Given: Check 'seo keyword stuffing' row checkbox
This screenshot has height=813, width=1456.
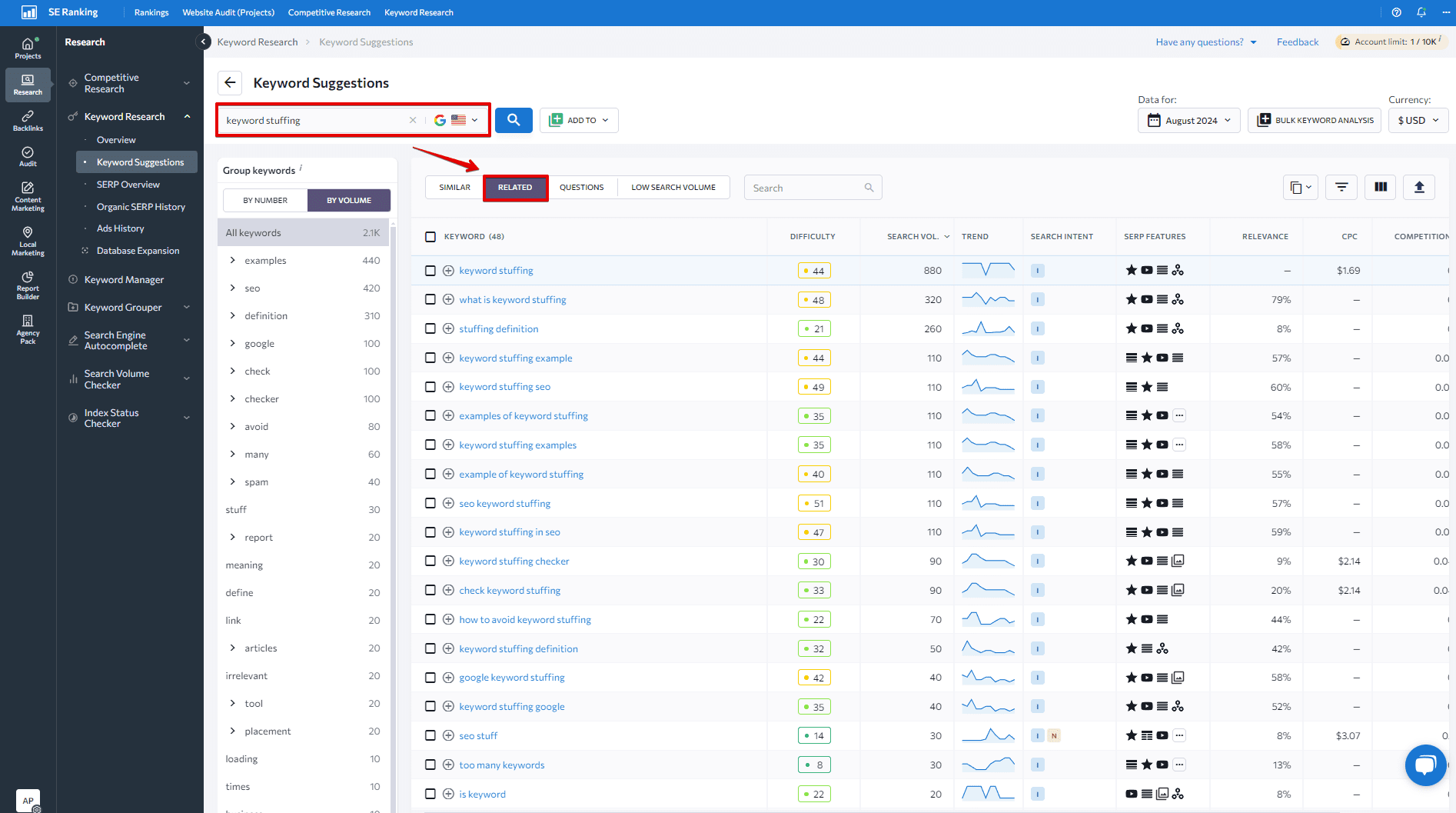Looking at the screenshot, I should coord(430,503).
